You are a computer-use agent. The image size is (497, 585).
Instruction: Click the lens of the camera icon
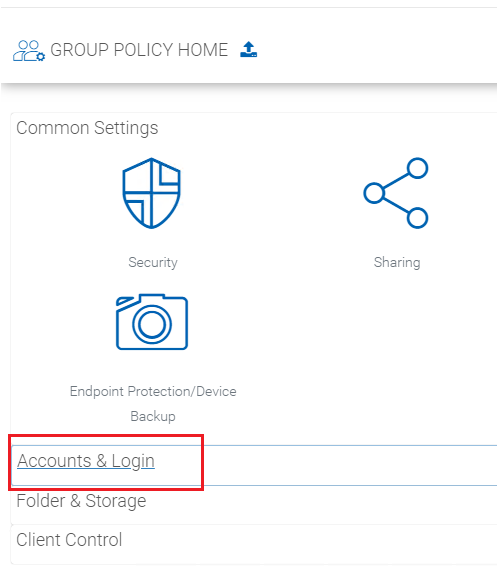pos(152,324)
